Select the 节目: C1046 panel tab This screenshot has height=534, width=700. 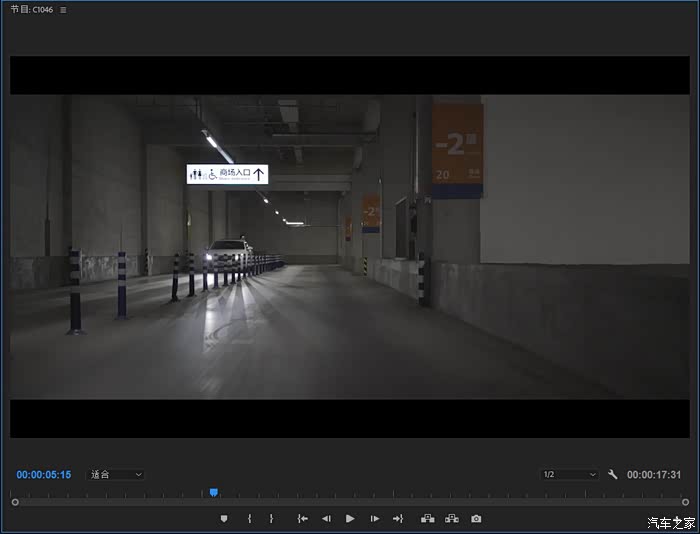point(32,10)
